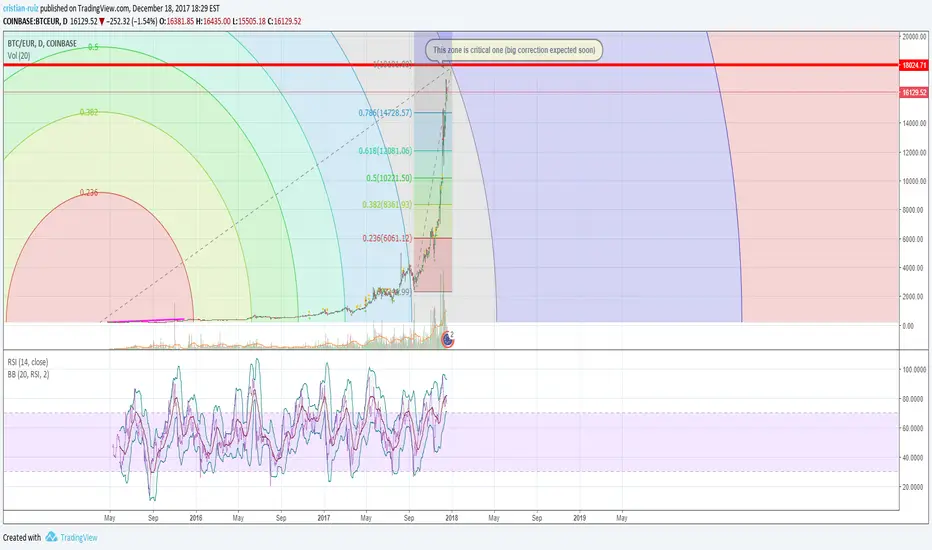Click the 2000.00 price axis label
Viewport: 932px width, 550px height.
pyautogui.click(x=915, y=297)
